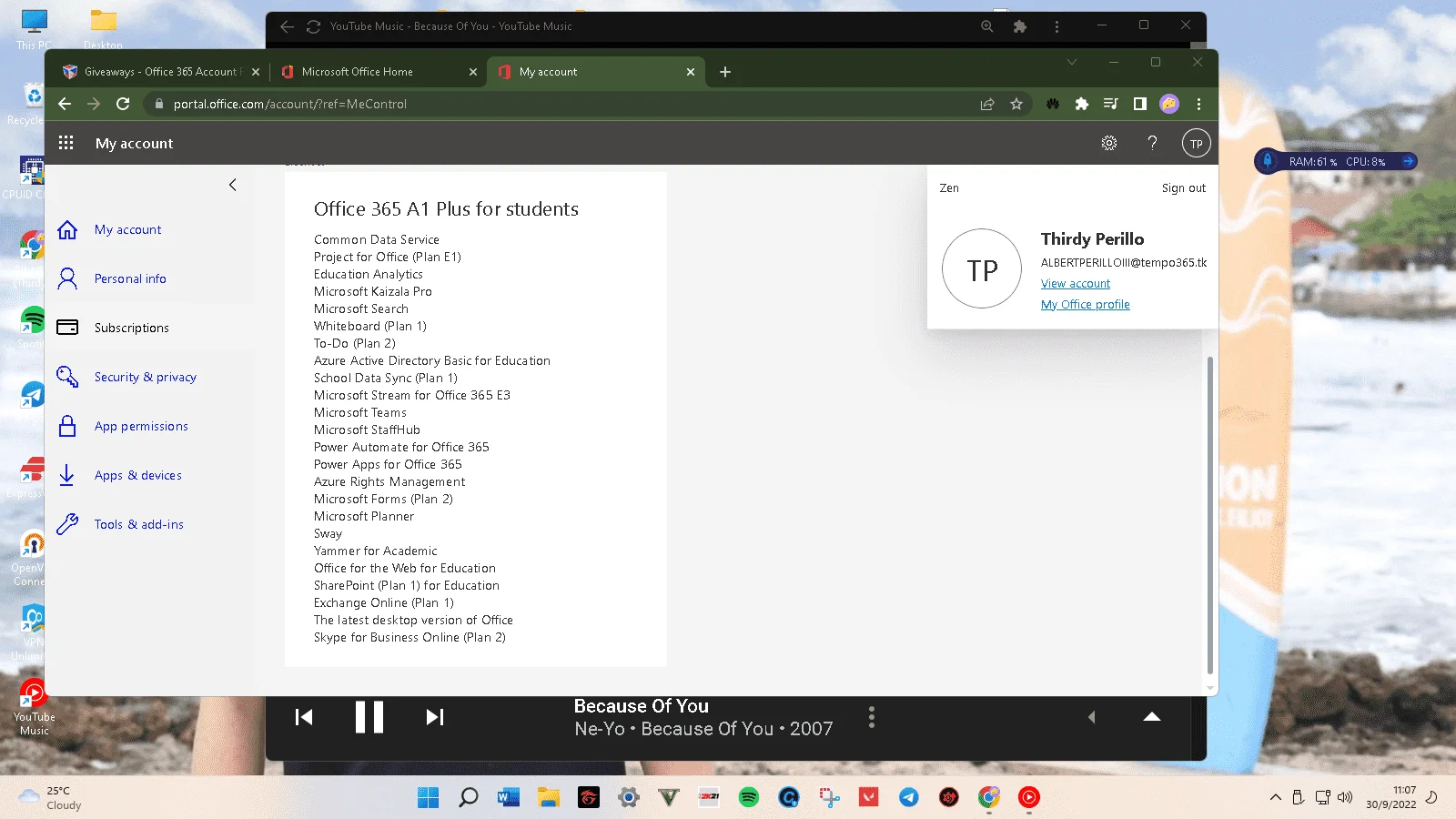Share this page icon in address bar
This screenshot has width=1456, height=819.
point(987,104)
